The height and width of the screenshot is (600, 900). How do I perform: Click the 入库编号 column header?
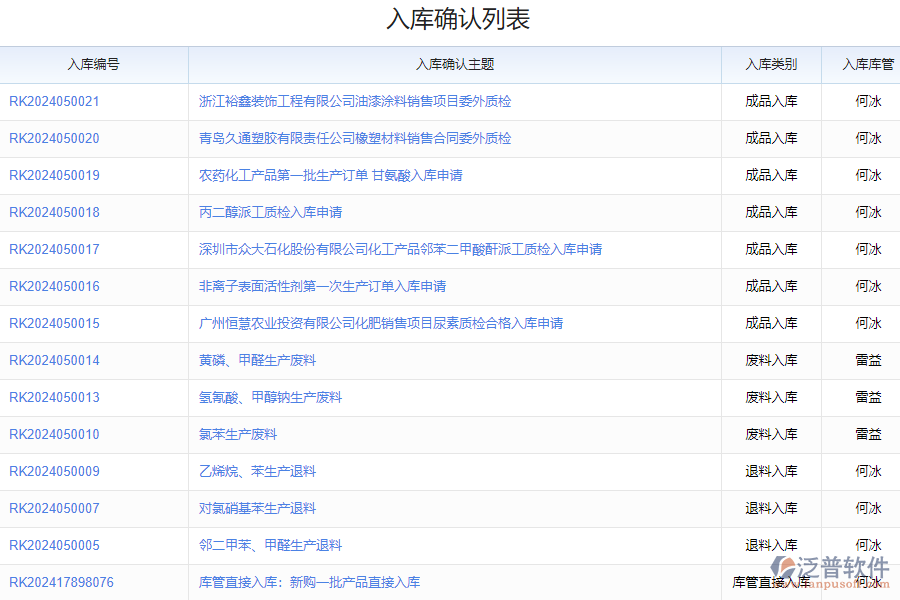click(95, 64)
